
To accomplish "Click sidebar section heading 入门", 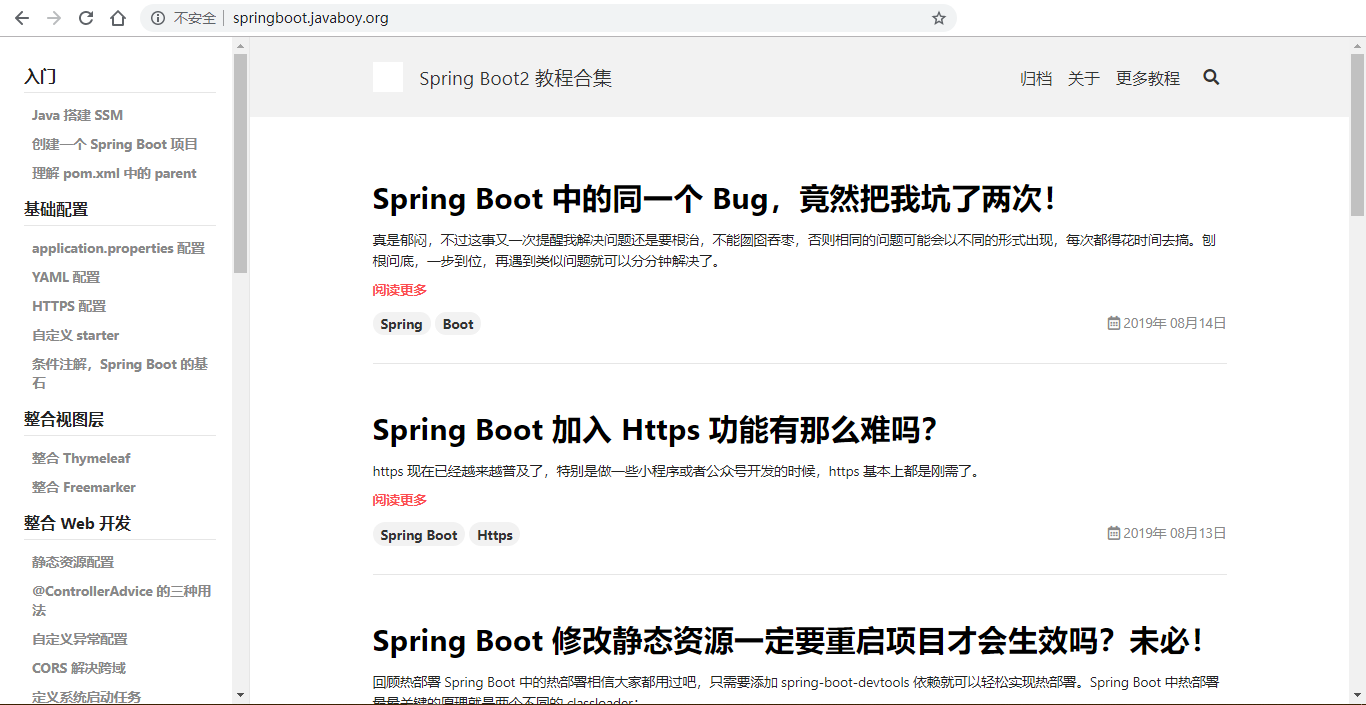I will 40,77.
